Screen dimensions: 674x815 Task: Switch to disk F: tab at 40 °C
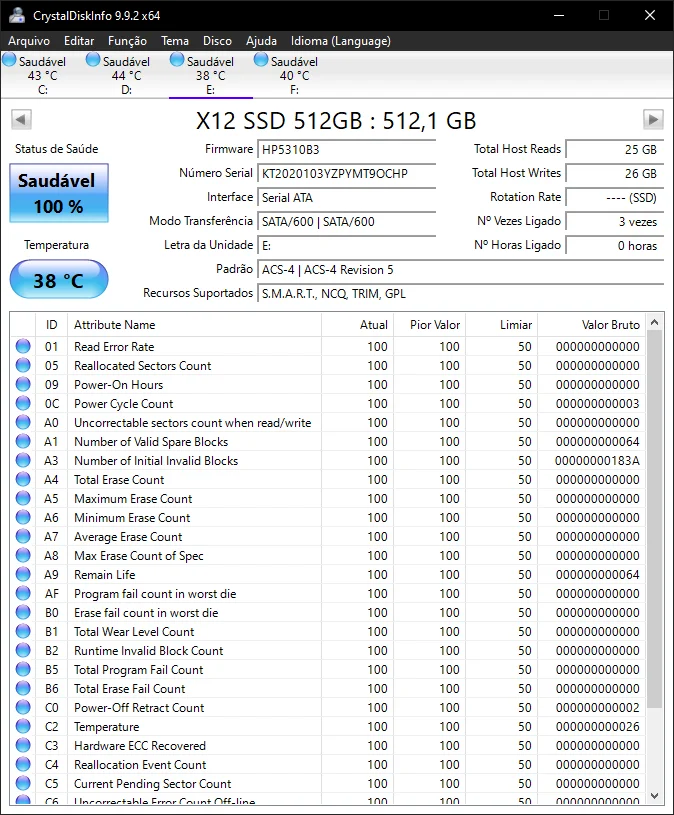(295, 75)
